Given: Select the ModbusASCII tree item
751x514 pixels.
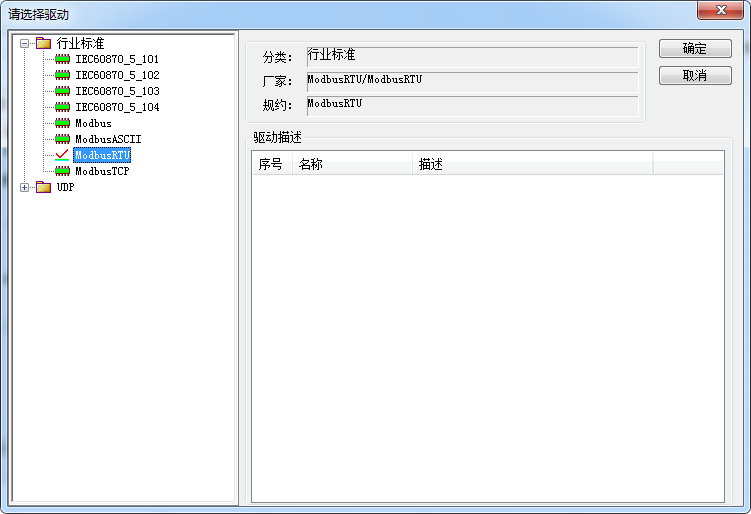Looking at the screenshot, I should tap(108, 139).
